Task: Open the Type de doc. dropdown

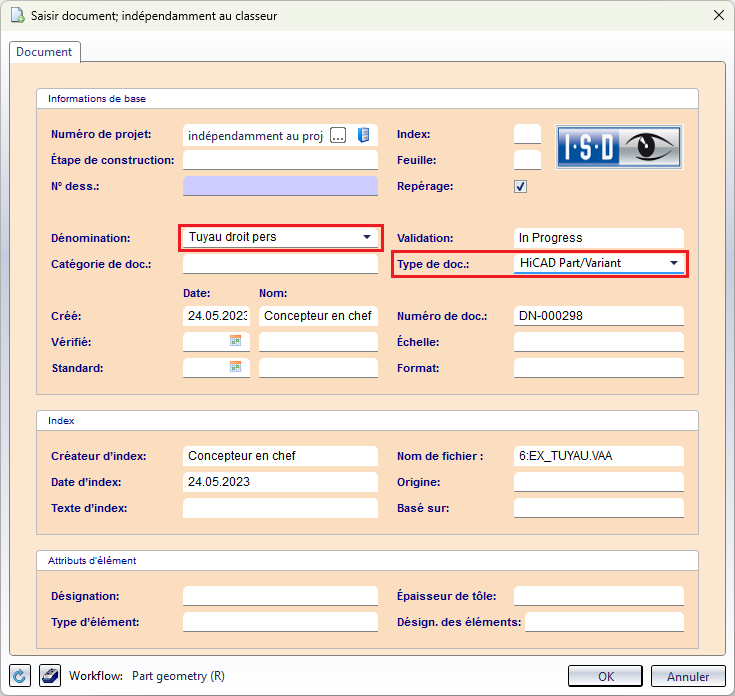Action: tap(674, 264)
